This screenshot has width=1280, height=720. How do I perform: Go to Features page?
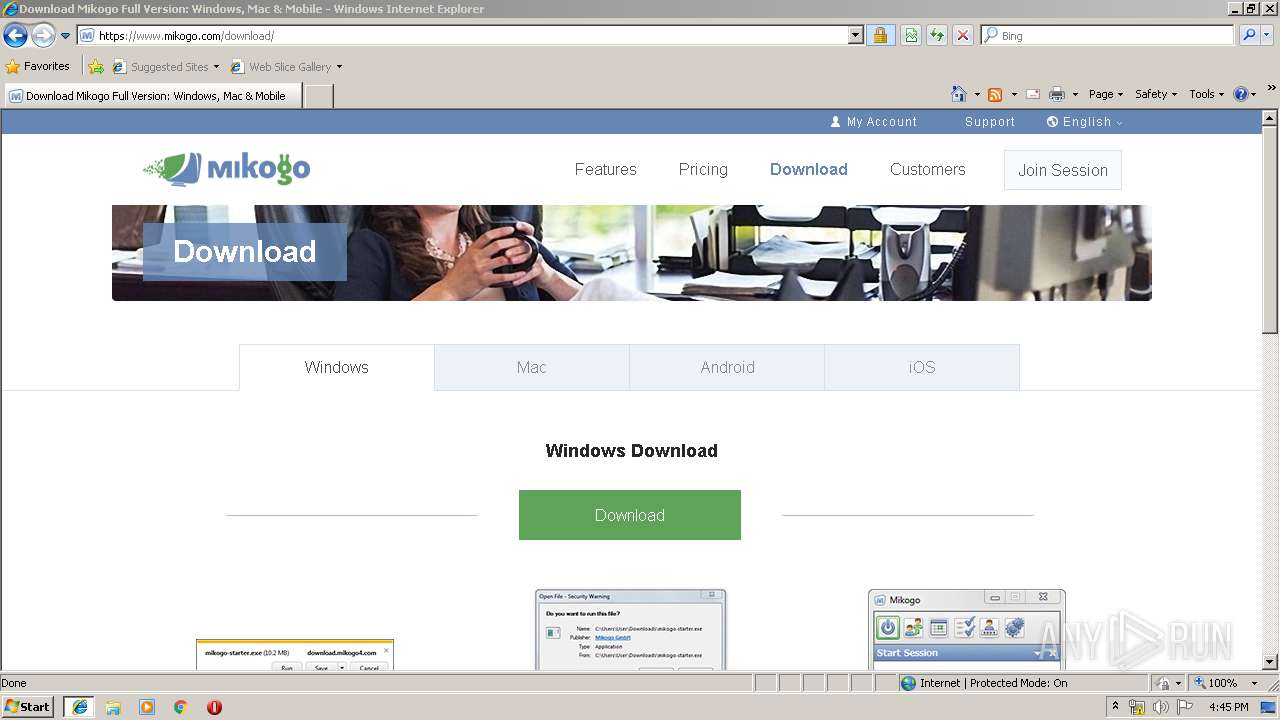tap(605, 170)
